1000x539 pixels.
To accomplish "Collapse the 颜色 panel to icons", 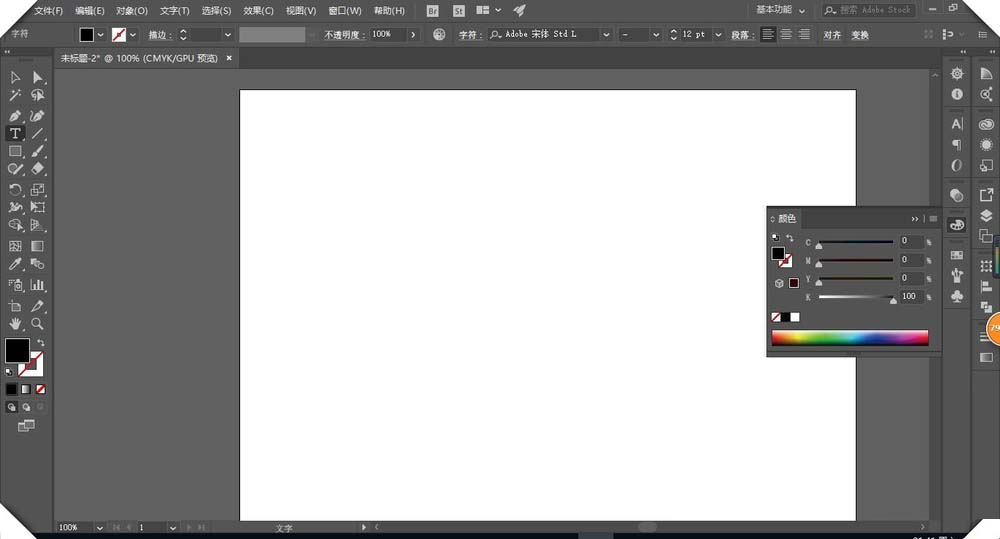I will [915, 219].
